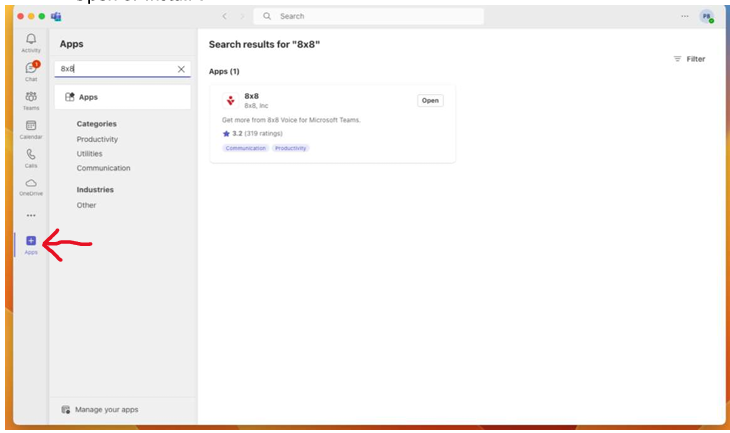Open the 8x8 app with the Open button
The image size is (730, 433).
(x=430, y=100)
